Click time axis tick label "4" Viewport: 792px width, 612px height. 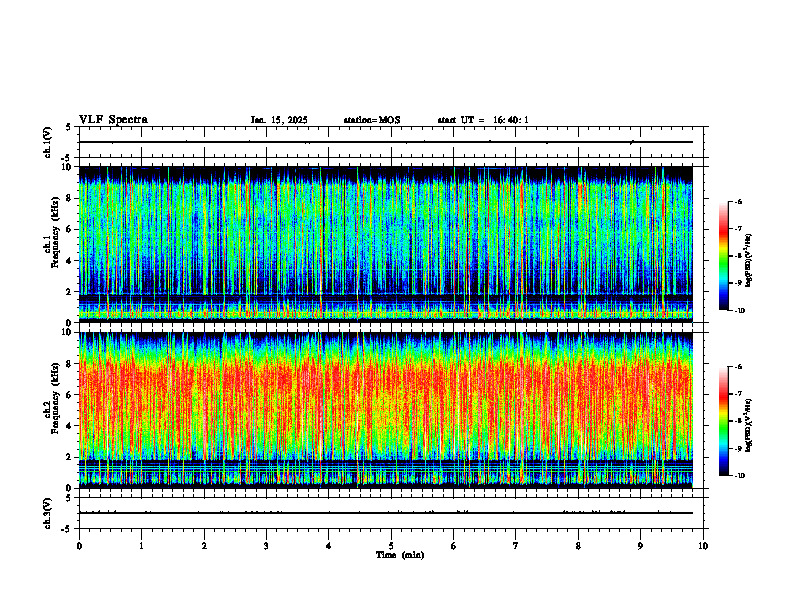(x=329, y=546)
